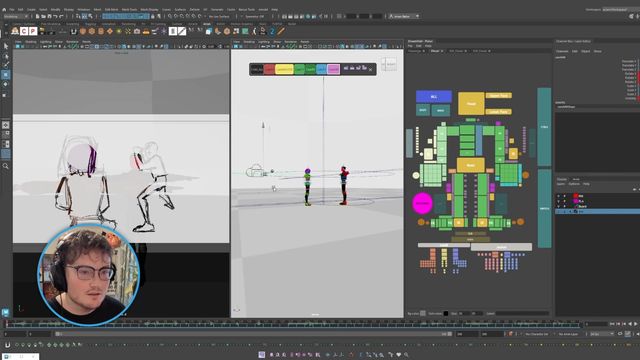Click the orange diamond shelf icon
Image resolution: width=640 pixels, height=360 pixels.
(x=110, y=31)
